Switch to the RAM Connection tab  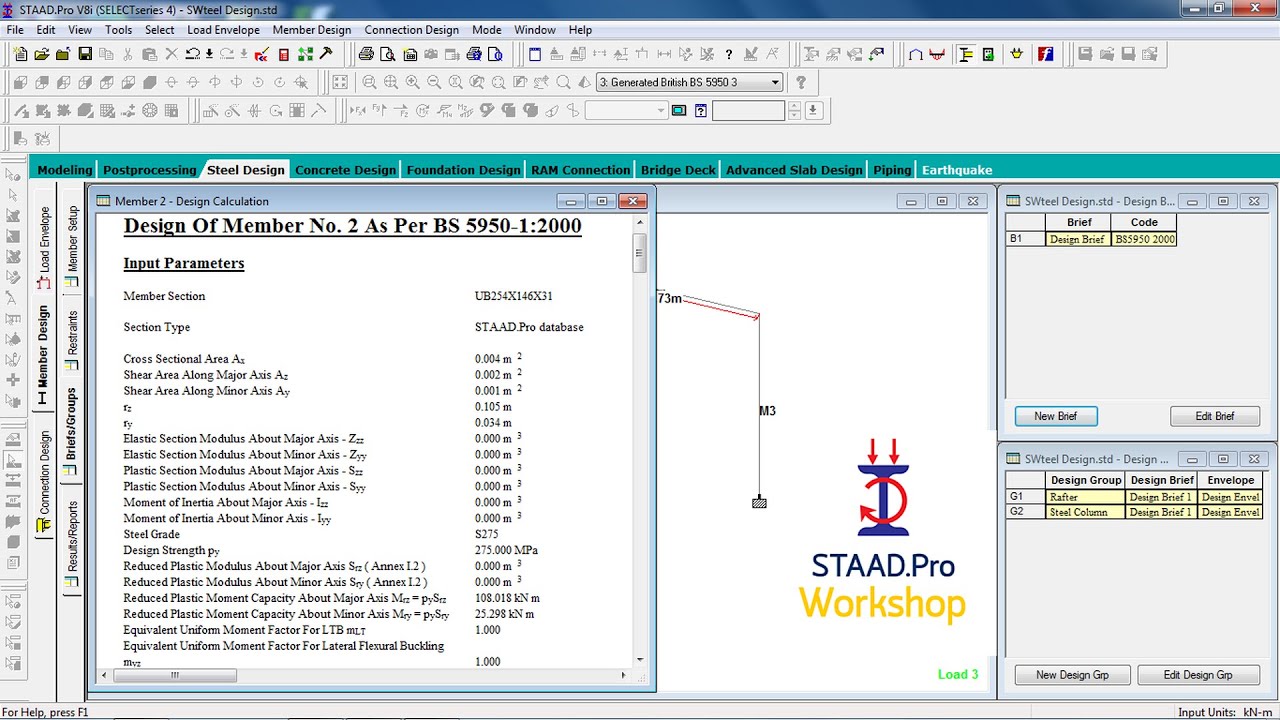[x=580, y=170]
